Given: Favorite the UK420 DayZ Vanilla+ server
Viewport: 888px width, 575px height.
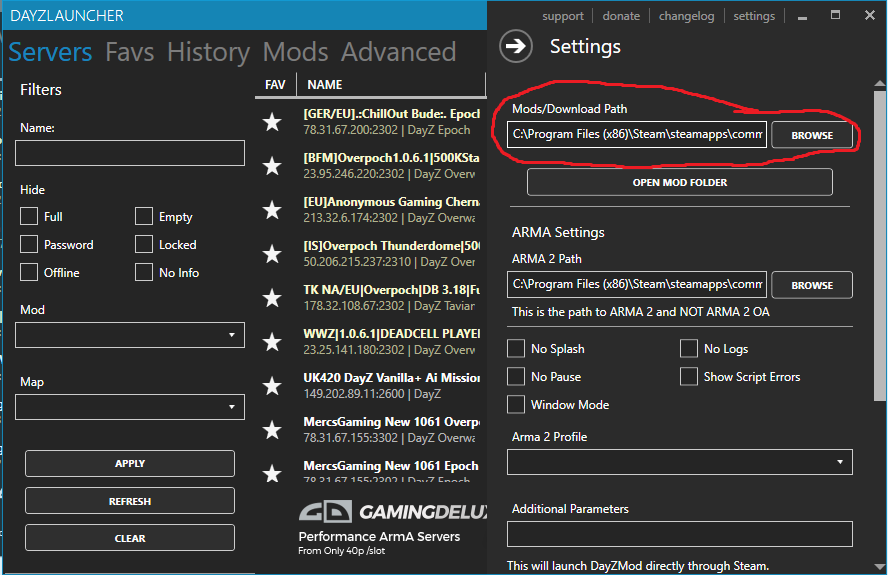Looking at the screenshot, I should [x=272, y=386].
